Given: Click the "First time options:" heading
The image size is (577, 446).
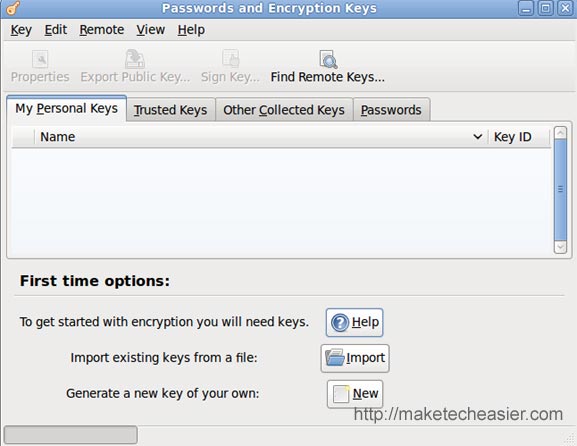Looking at the screenshot, I should pos(95,281).
